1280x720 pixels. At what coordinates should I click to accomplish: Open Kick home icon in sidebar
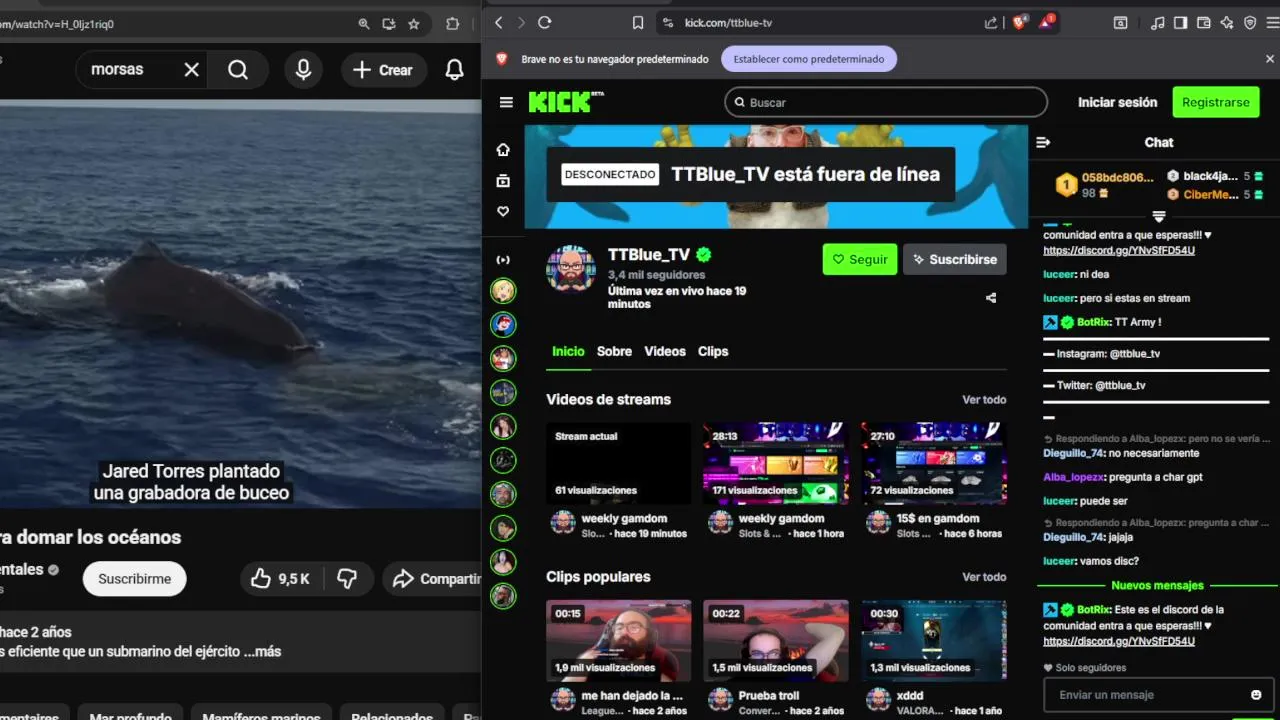503,149
